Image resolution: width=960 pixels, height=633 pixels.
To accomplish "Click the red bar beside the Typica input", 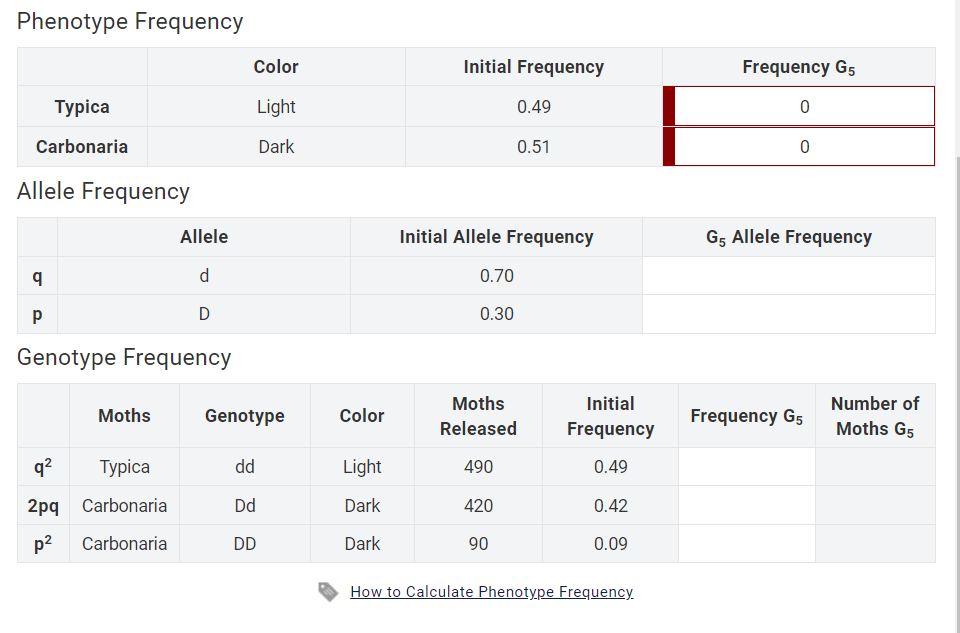I will coord(667,106).
